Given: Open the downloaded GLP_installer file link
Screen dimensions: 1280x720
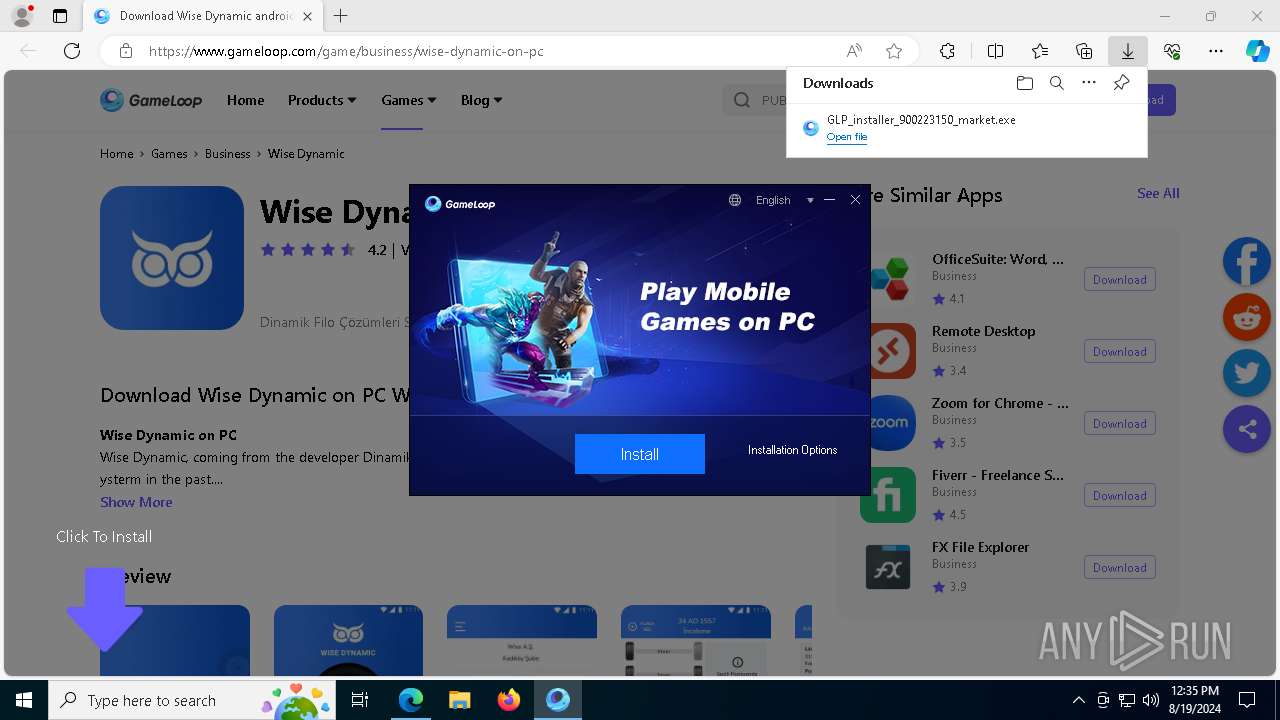Looking at the screenshot, I should (x=846, y=137).
